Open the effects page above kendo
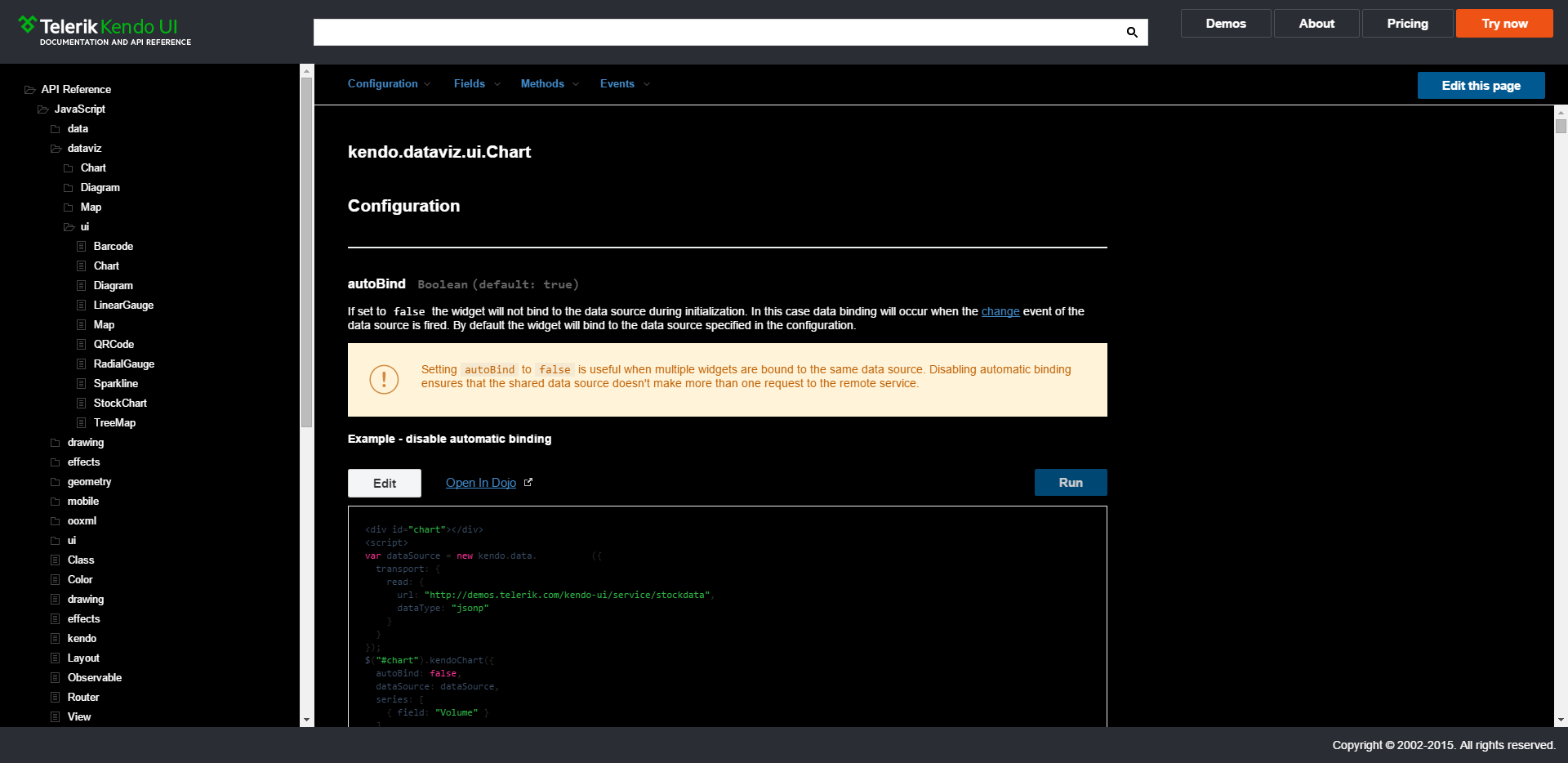 [84, 619]
